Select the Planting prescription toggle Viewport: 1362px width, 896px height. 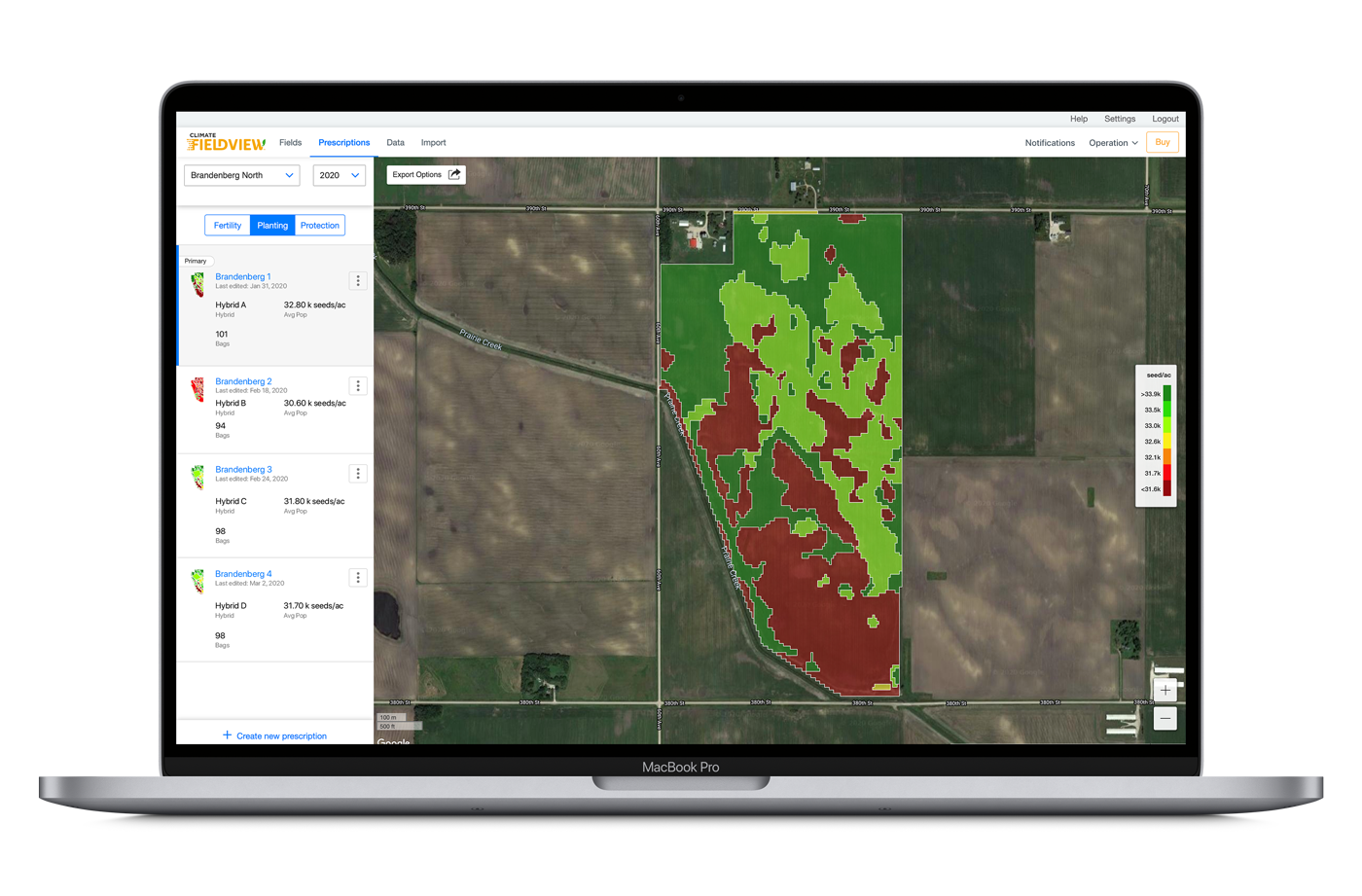[x=272, y=226]
